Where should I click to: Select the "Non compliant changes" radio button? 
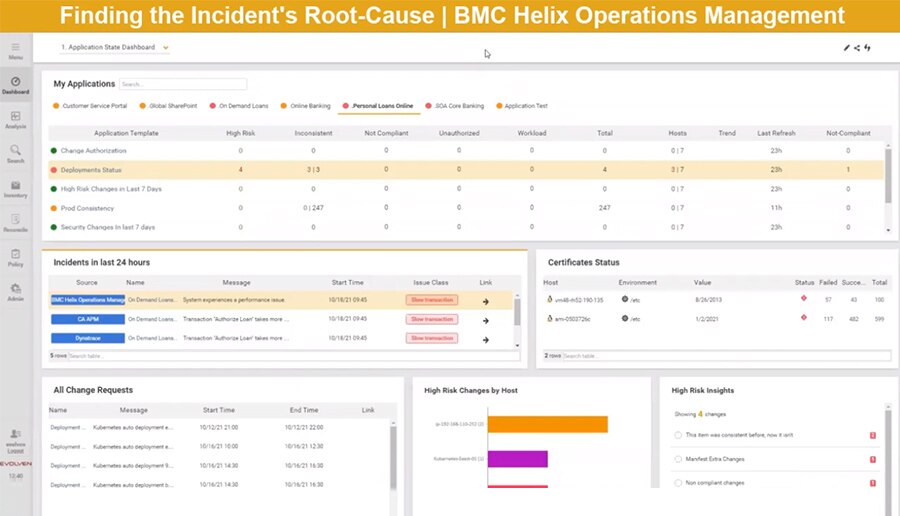(678, 482)
